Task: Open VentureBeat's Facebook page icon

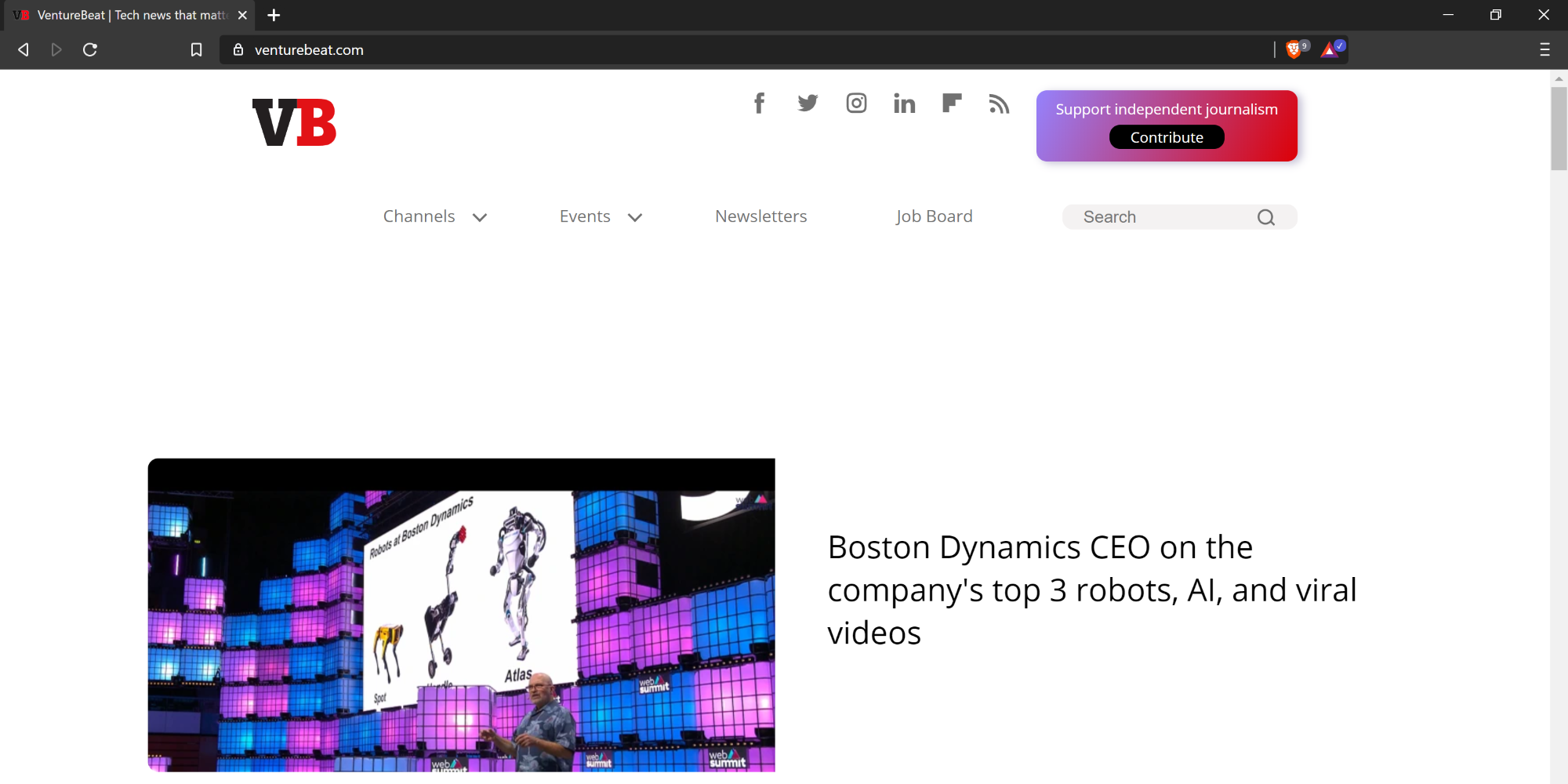Action: point(759,103)
